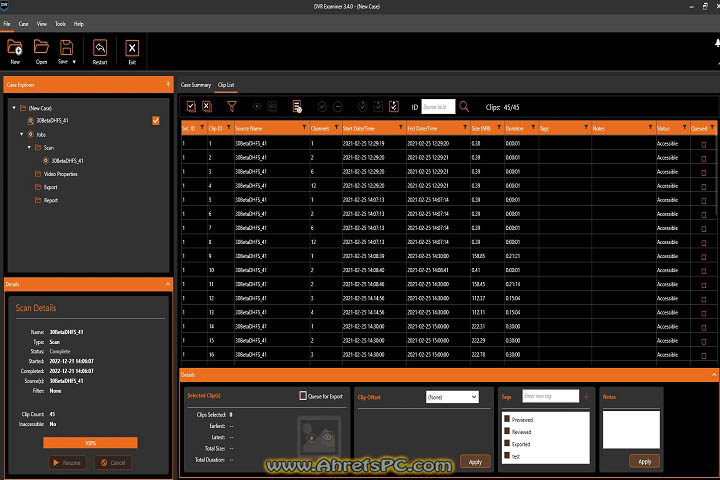This screenshot has width=720, height=480.
Task: Filter the Clip ID column
Action: (x=229, y=127)
